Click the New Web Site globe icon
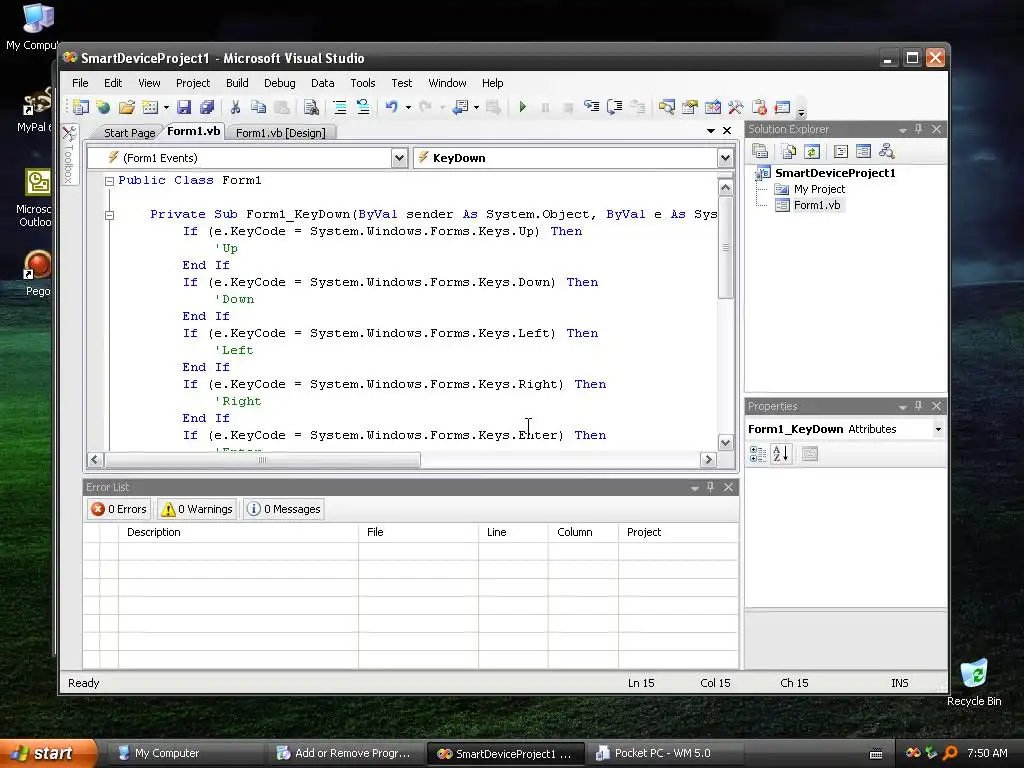The height and width of the screenshot is (768, 1024). tap(103, 107)
